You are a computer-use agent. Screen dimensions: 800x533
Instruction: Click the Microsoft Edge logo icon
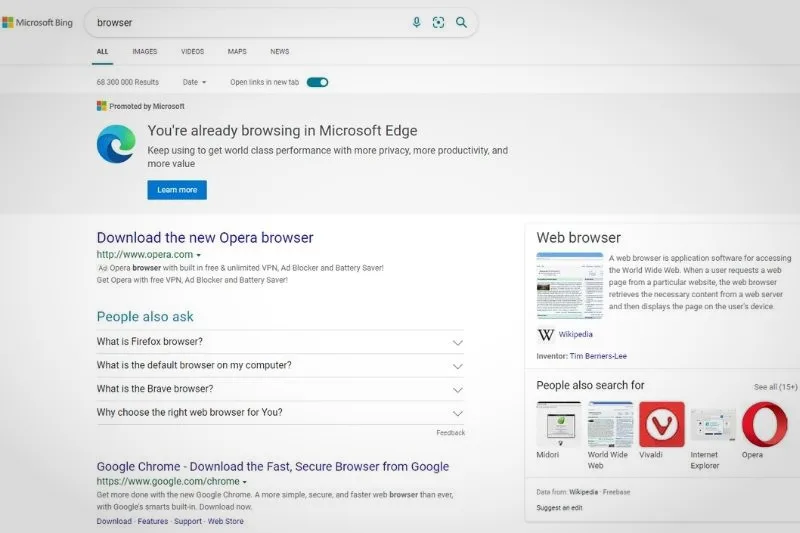point(116,144)
